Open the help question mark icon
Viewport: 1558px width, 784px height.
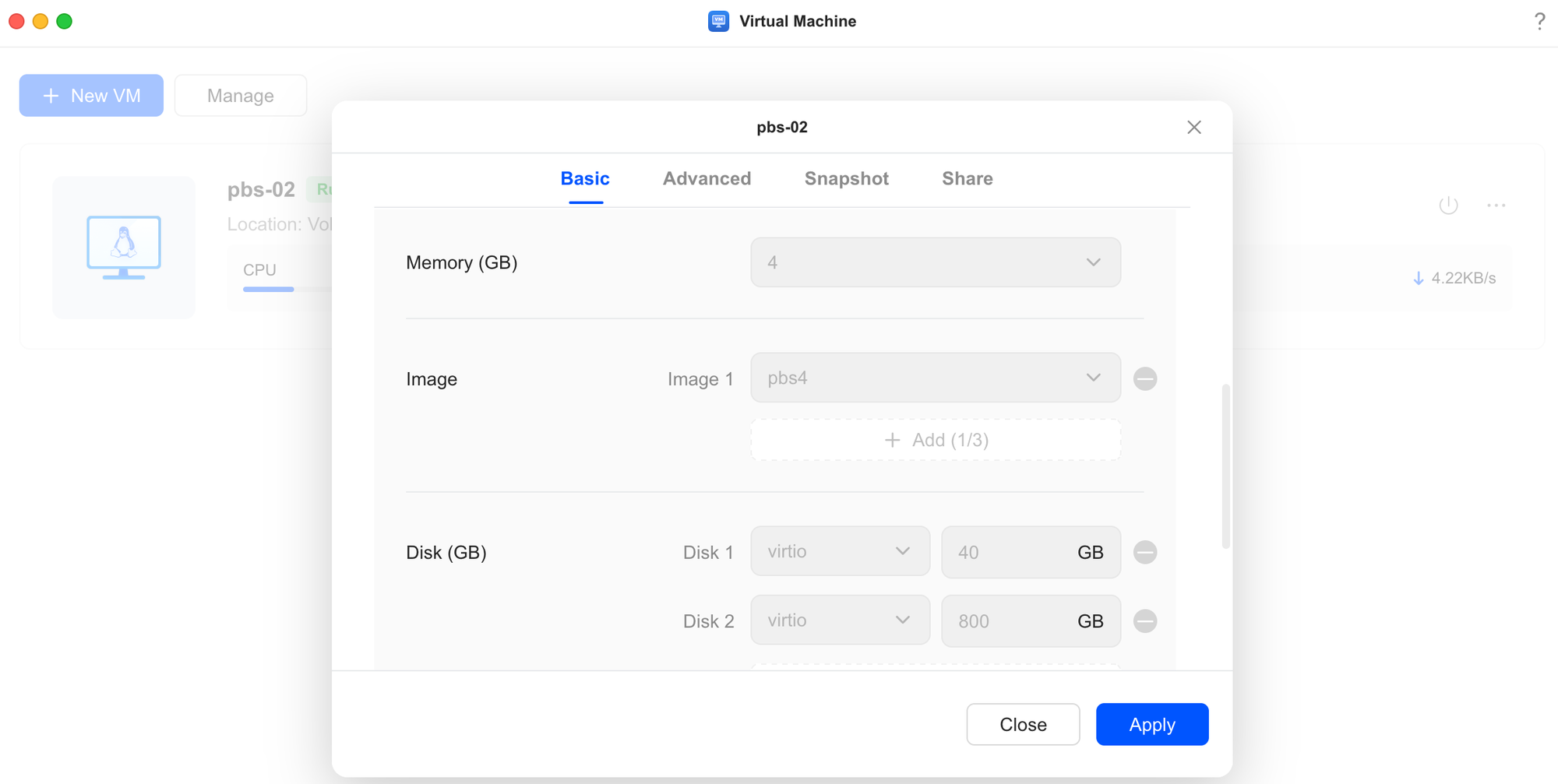click(1539, 21)
